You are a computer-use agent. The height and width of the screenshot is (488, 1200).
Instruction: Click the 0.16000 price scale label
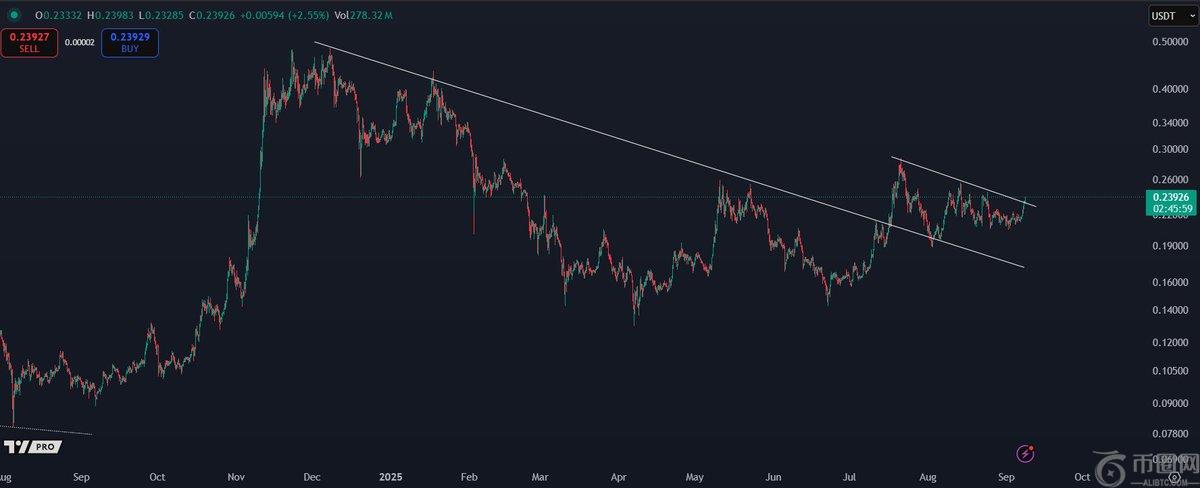tap(1171, 283)
